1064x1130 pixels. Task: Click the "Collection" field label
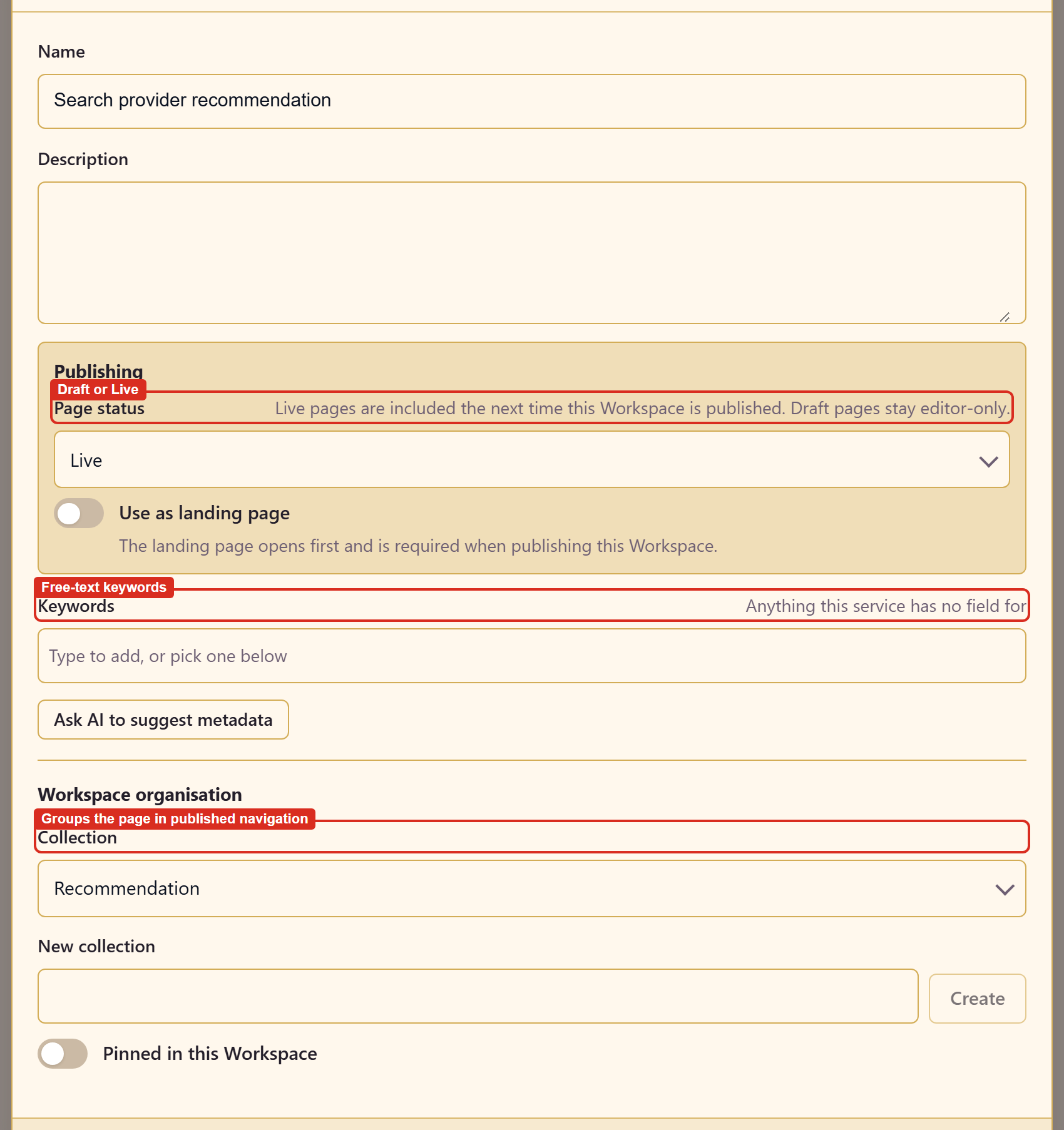point(78,838)
